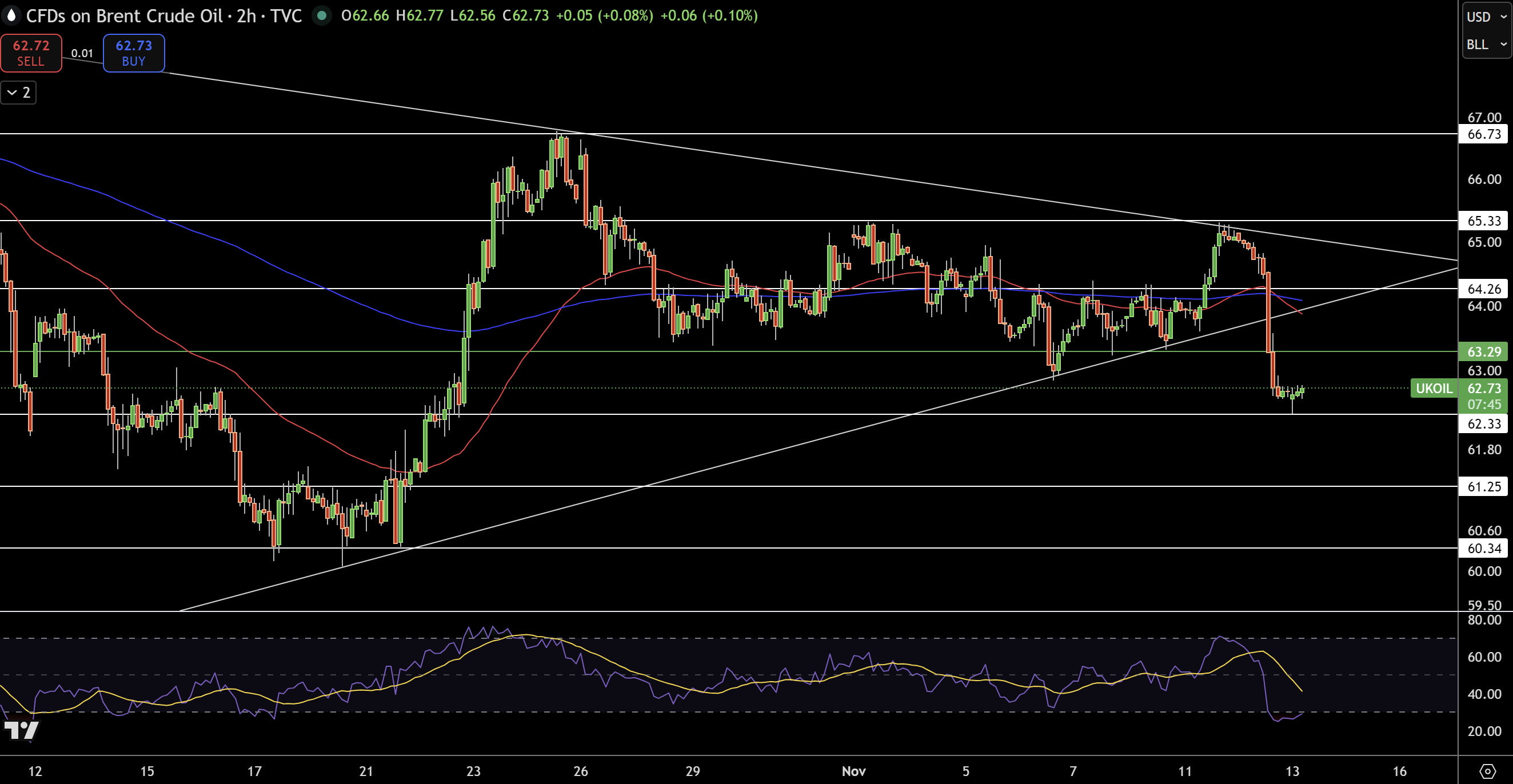Open the BLL unit dropdown

point(1484,45)
